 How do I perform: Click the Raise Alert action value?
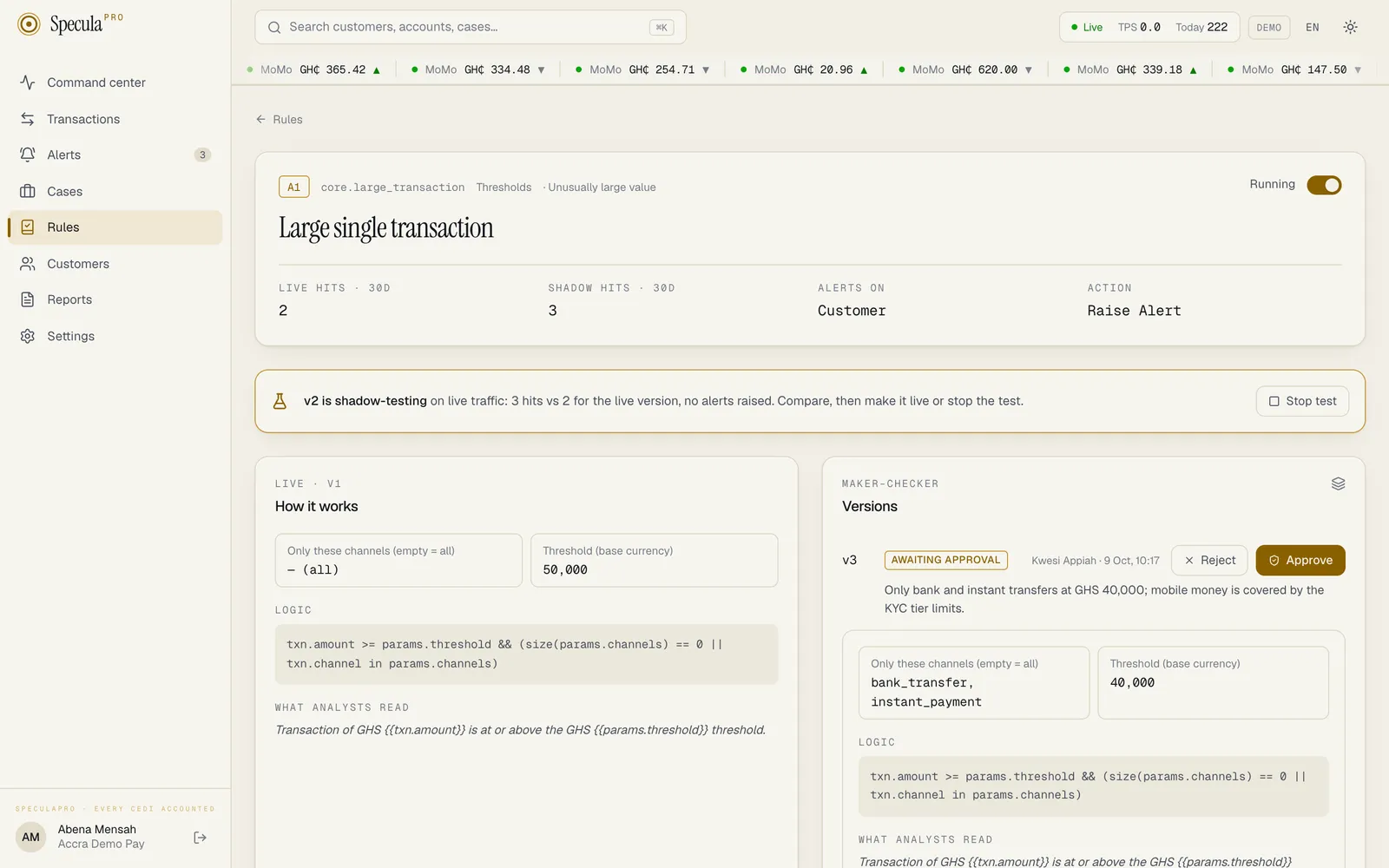pyautogui.click(x=1134, y=311)
